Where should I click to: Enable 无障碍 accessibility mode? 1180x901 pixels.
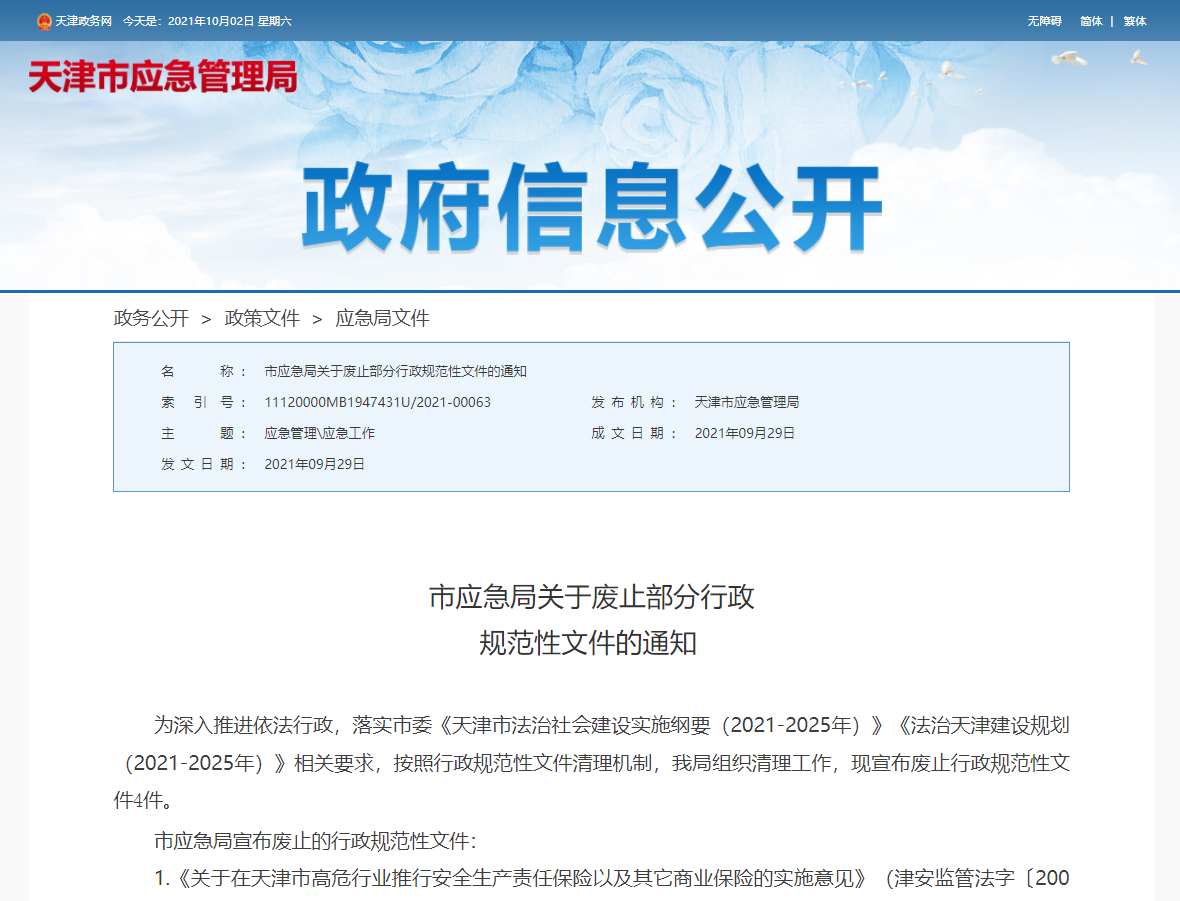[1044, 21]
